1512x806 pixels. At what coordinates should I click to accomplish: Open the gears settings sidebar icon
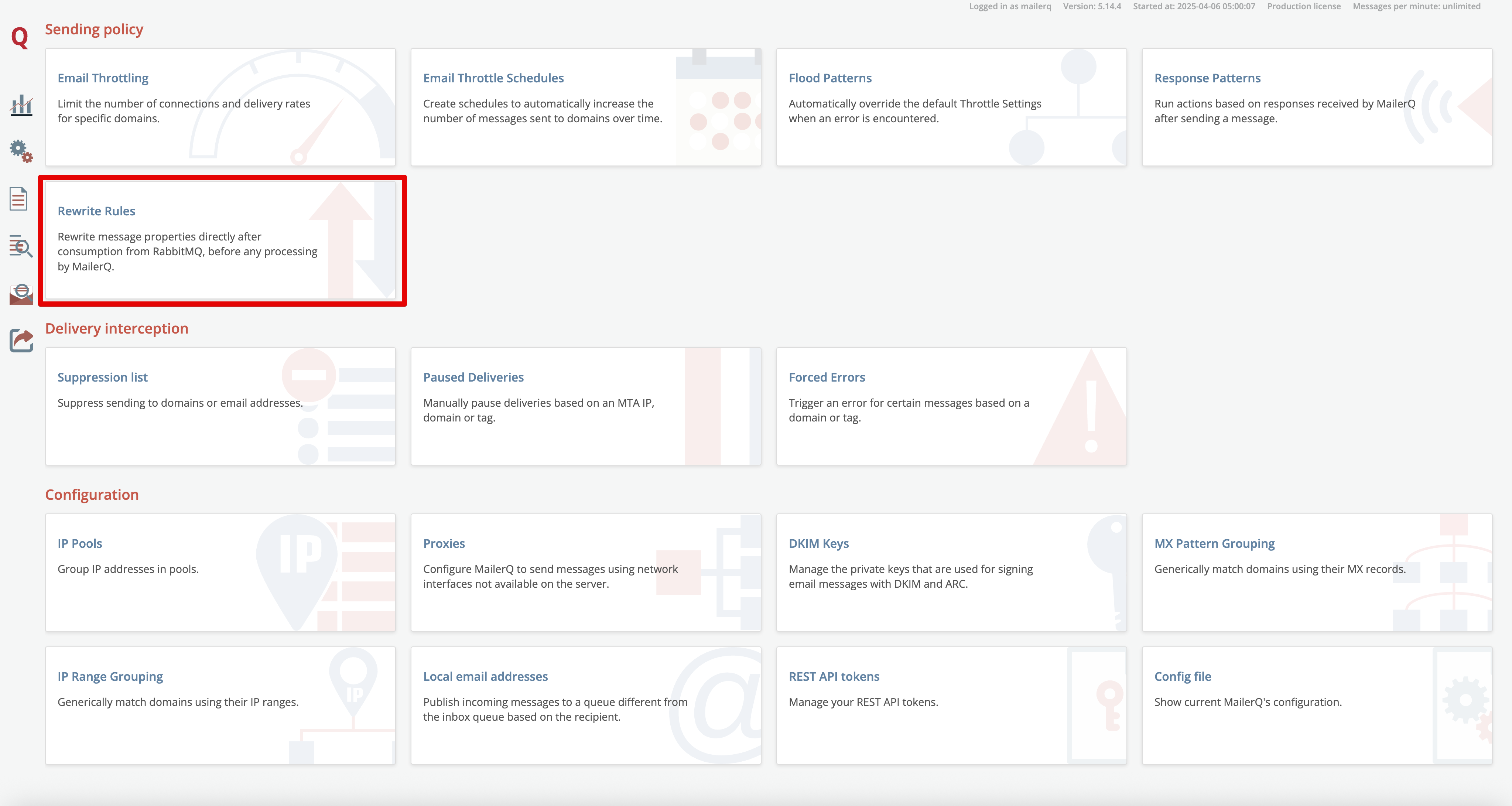[21, 151]
